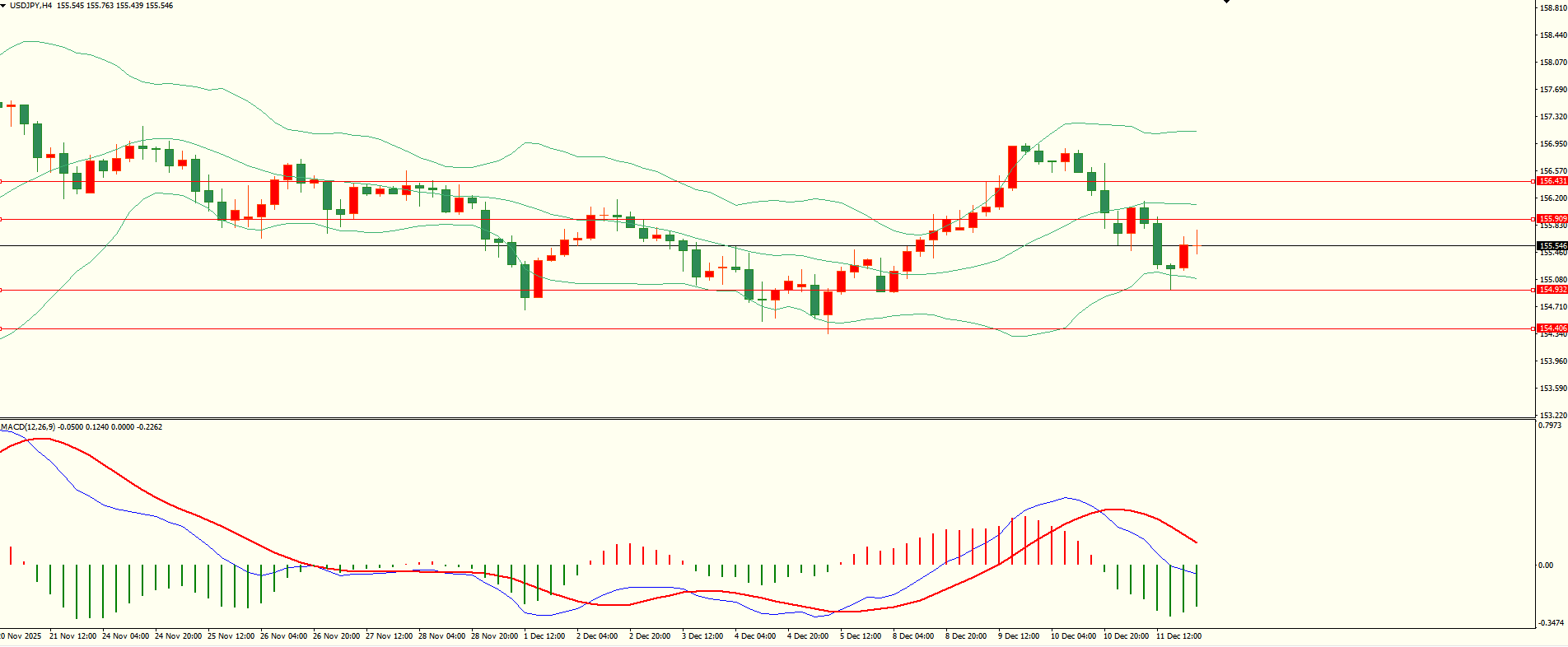1568x647 pixels.
Task: Click the USDJPY,H4 chart title text
Action: 31,6
